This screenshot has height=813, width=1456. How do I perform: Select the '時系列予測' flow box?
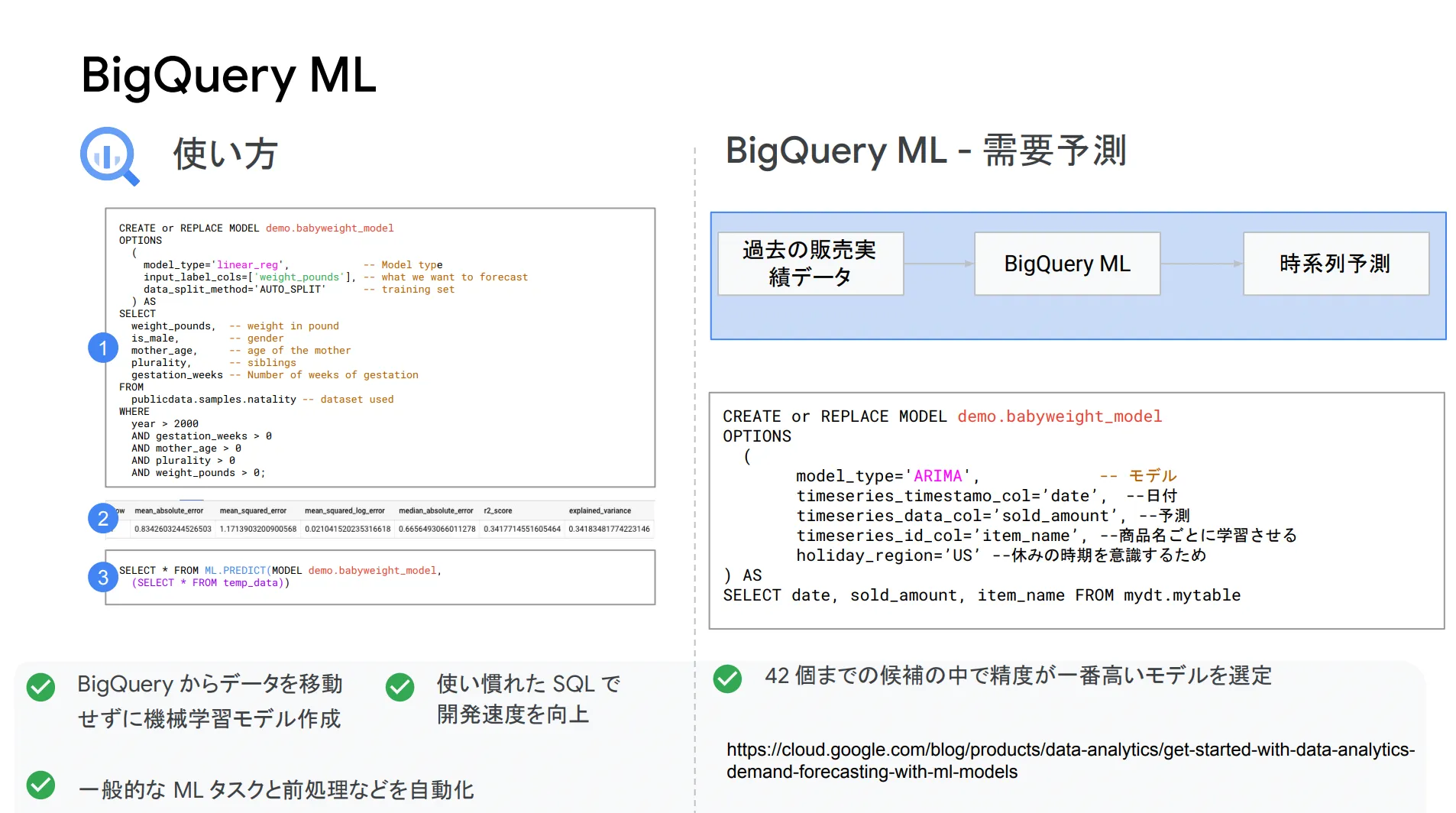(1336, 264)
